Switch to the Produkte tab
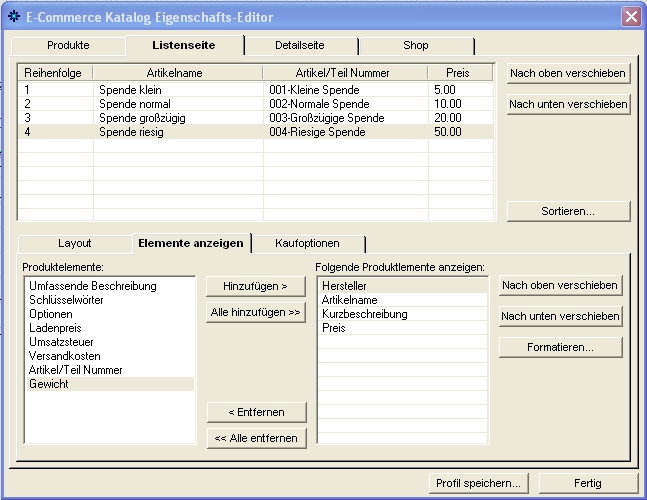647x500 pixels. [68, 45]
